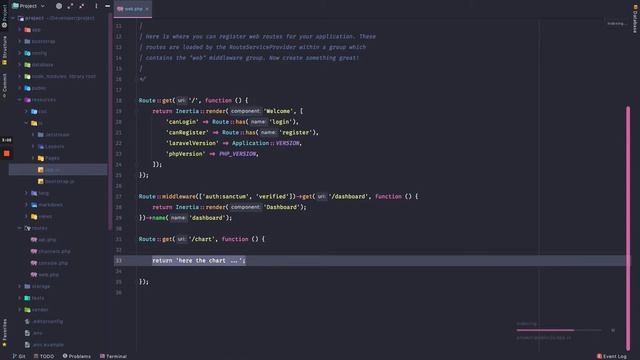Expand the app folder

[20, 30]
